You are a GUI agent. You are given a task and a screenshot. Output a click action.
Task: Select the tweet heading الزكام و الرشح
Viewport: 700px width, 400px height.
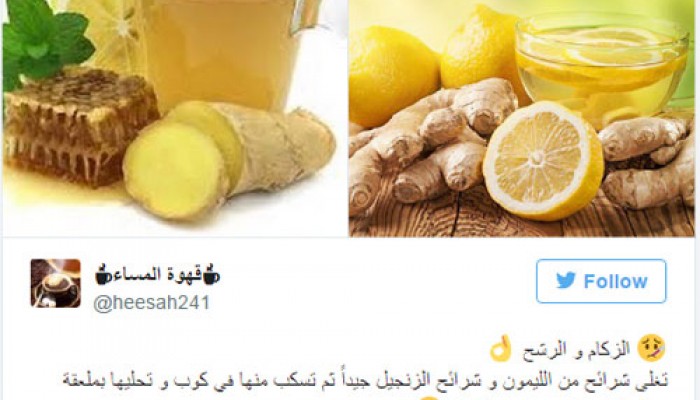pos(576,349)
